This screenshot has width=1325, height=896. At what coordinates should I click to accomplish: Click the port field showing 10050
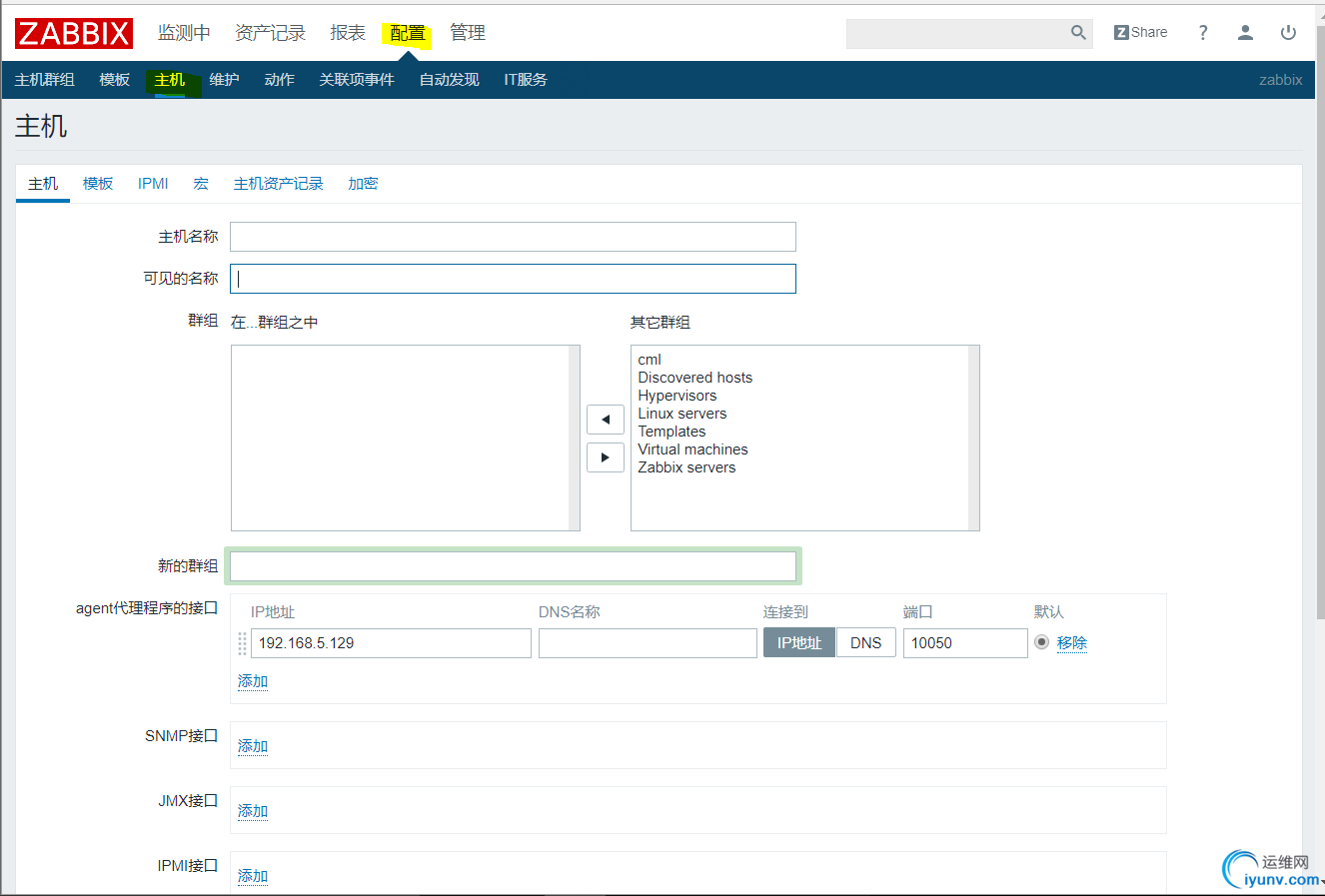click(965, 643)
